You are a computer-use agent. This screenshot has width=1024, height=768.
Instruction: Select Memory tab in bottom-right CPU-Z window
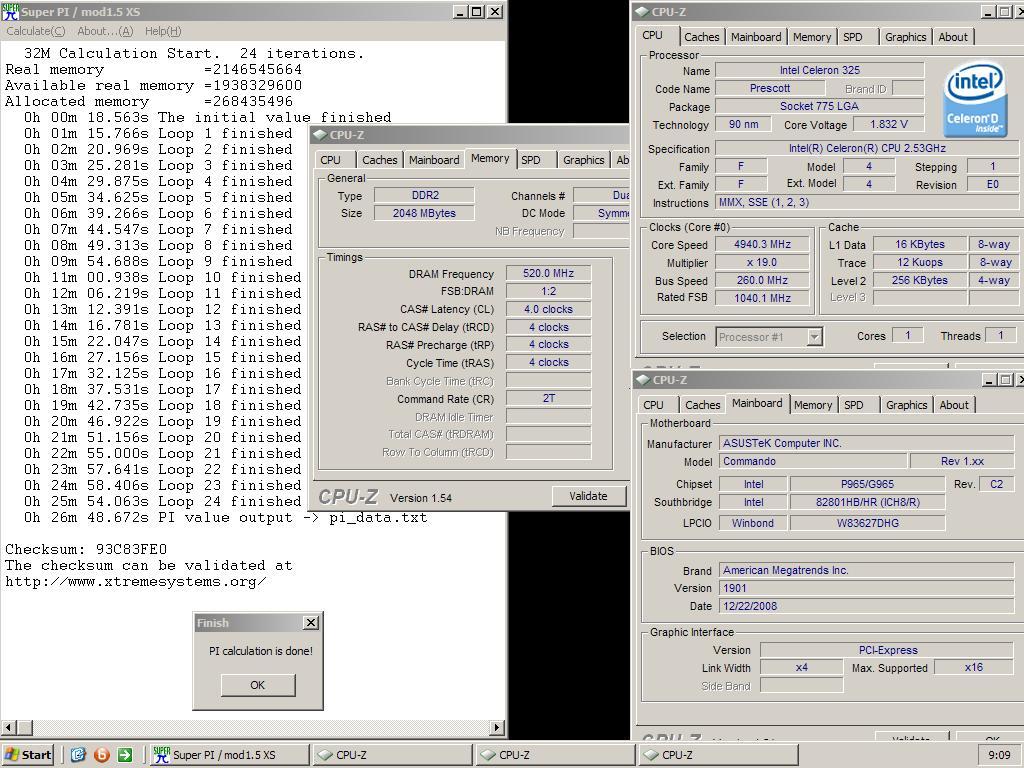tap(813, 405)
